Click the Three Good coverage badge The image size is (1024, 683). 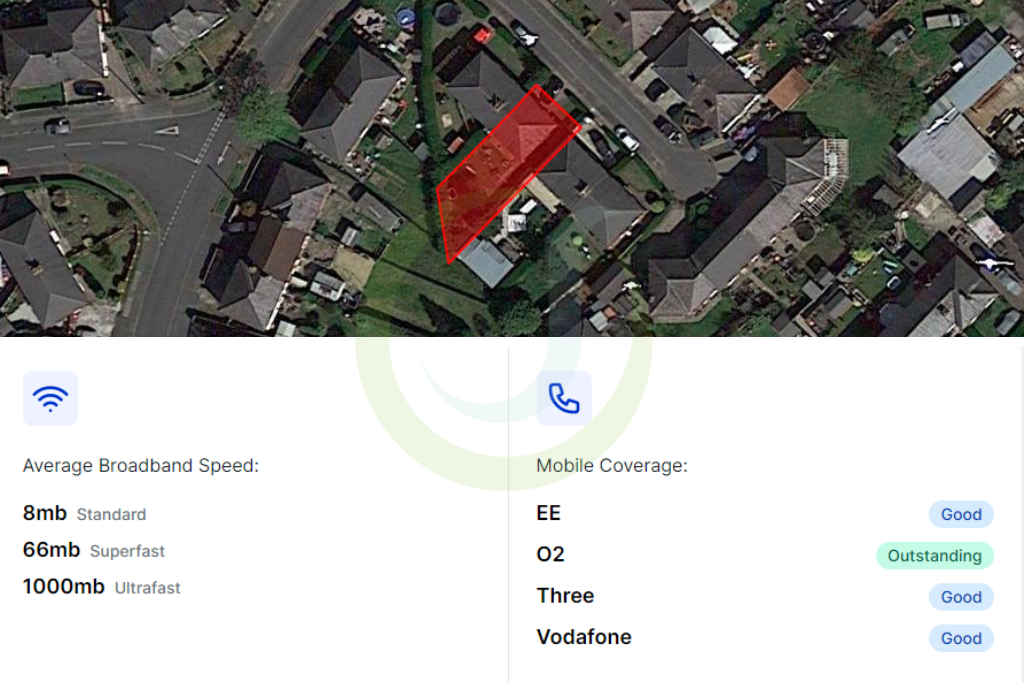(x=961, y=597)
